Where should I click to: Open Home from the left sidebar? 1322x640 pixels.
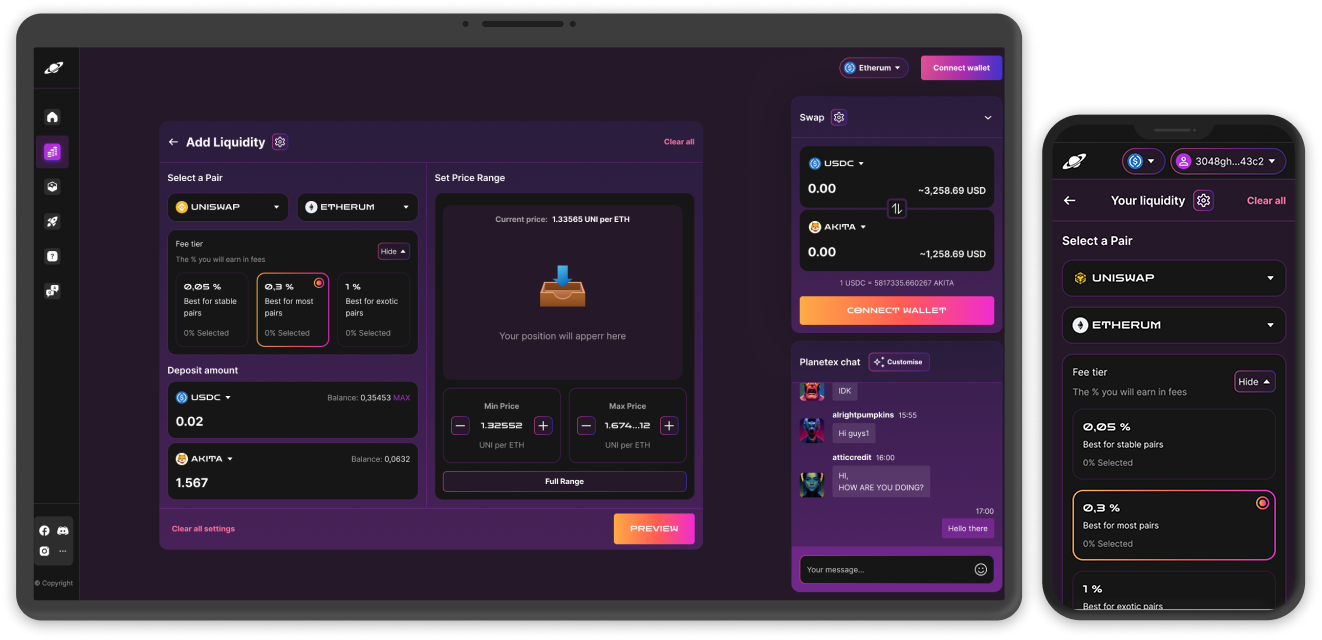[x=52, y=117]
